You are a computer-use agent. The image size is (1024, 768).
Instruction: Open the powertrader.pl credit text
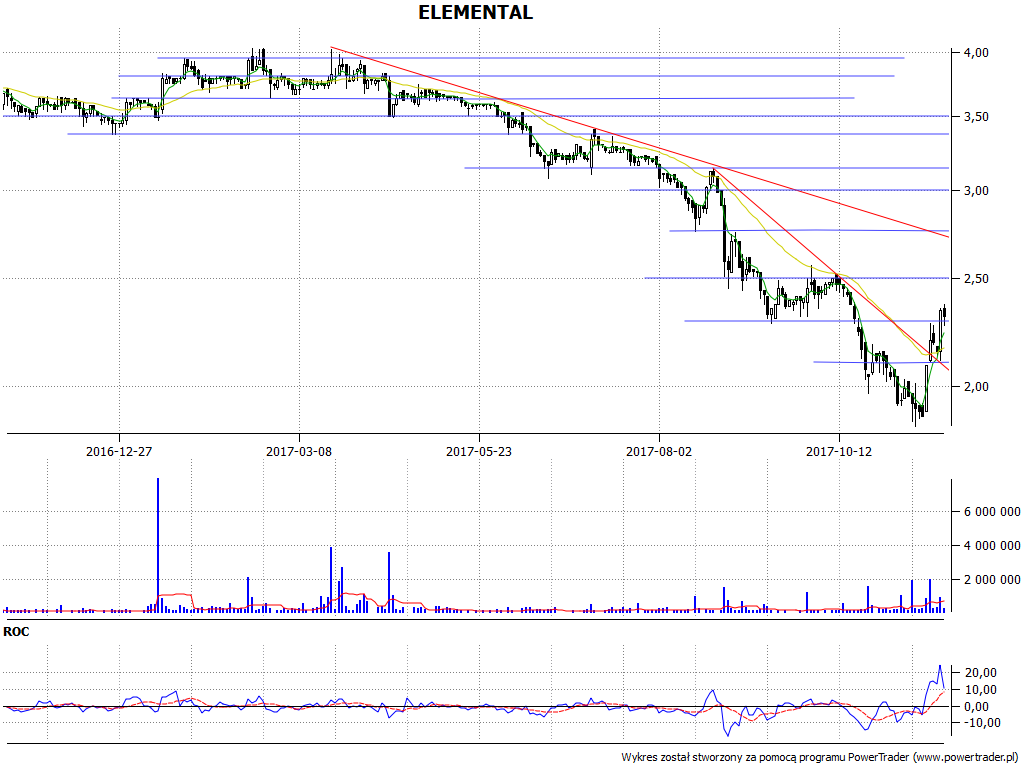pyautogui.click(x=822, y=758)
